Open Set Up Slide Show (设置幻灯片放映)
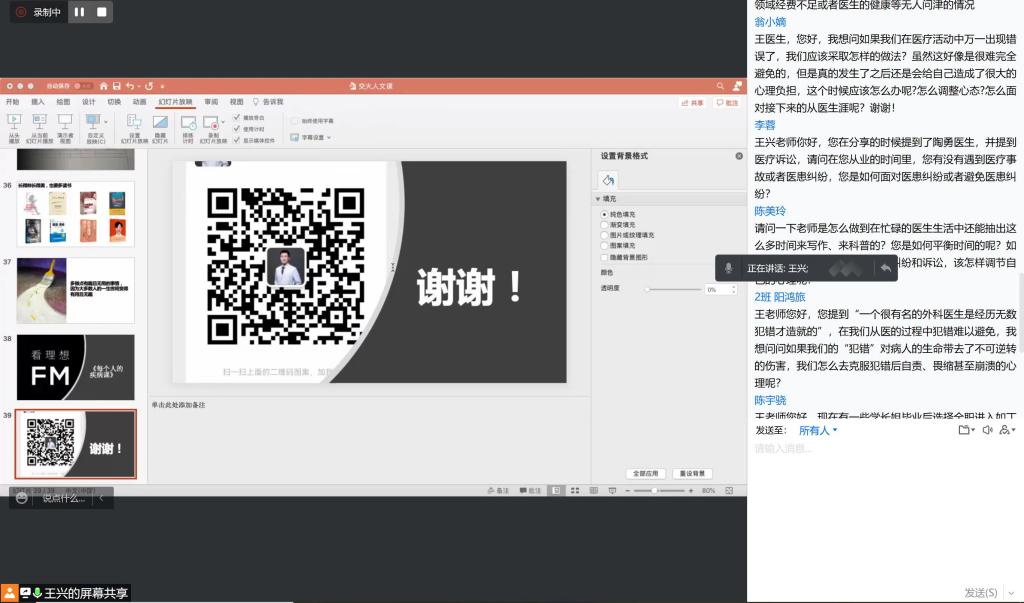 pos(134,128)
